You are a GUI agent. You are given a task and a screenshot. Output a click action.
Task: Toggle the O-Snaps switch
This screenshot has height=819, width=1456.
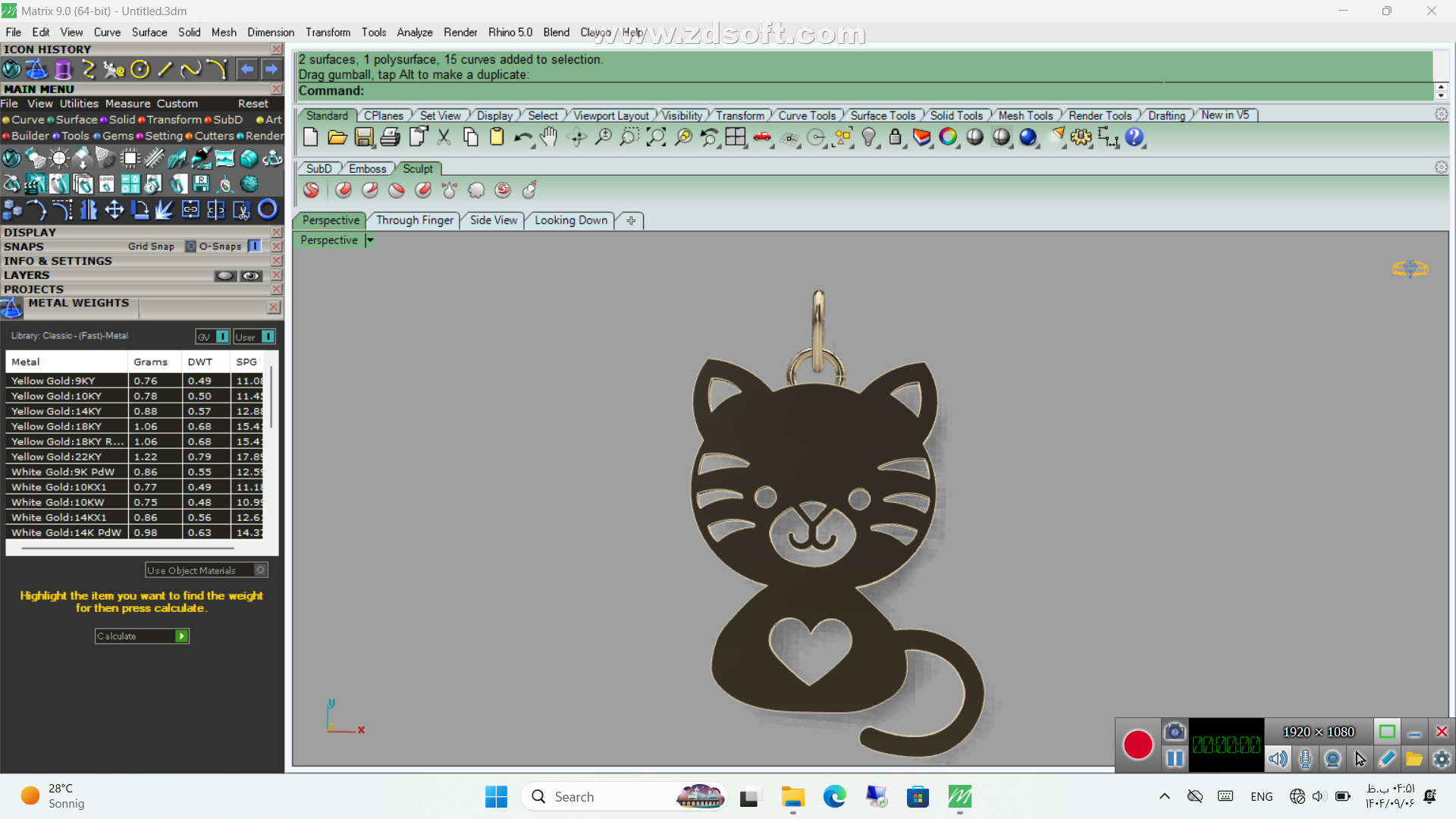254,246
